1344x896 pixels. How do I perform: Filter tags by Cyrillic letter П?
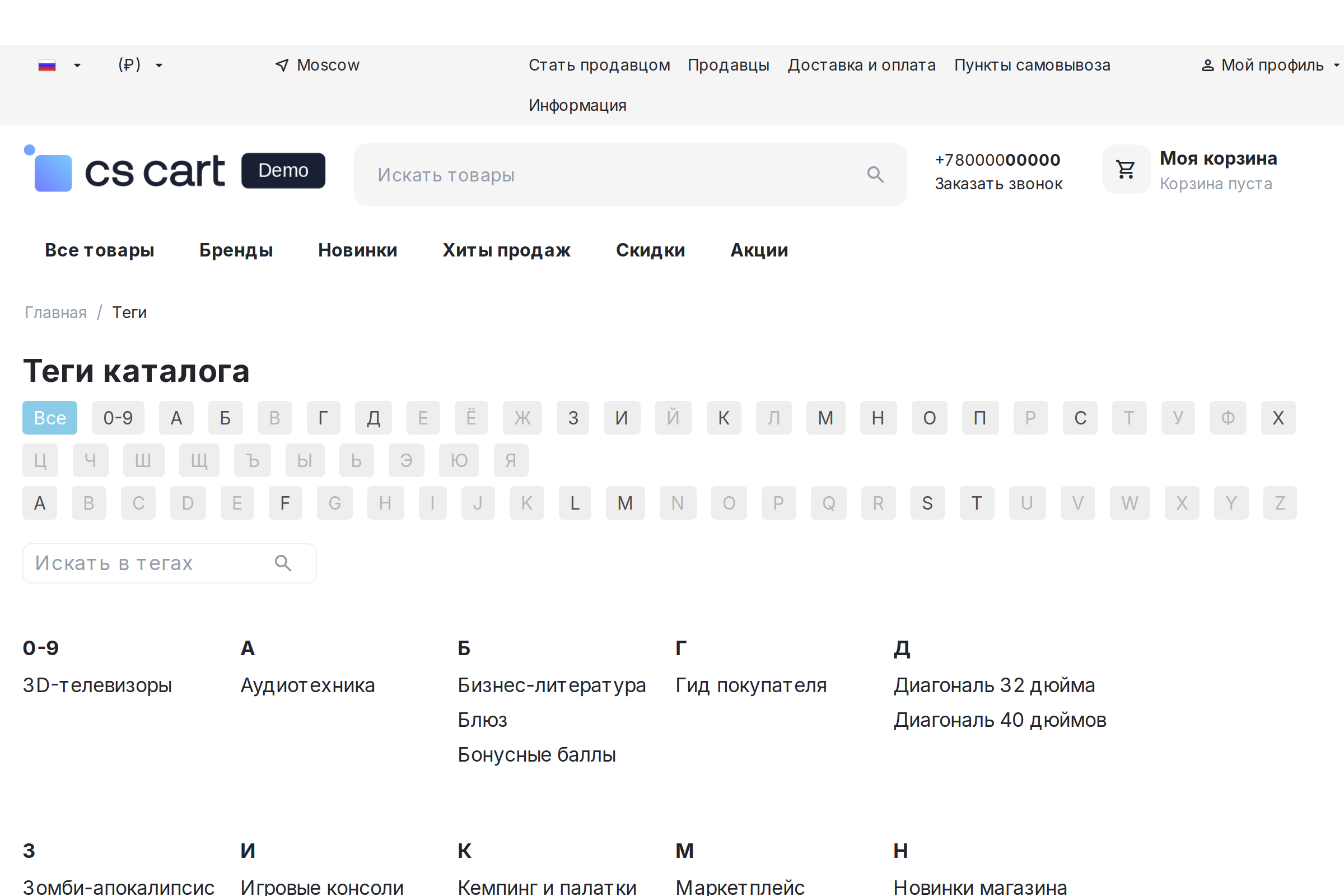(980, 418)
